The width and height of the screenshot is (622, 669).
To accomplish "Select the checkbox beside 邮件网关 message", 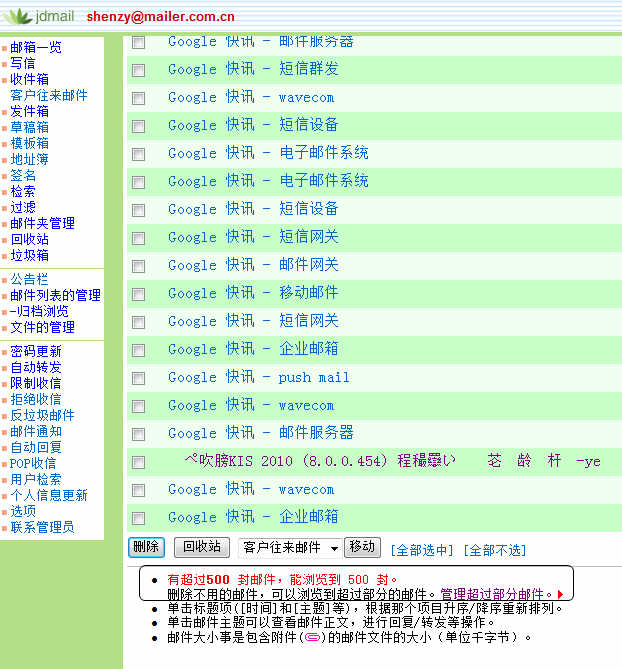I will point(138,266).
